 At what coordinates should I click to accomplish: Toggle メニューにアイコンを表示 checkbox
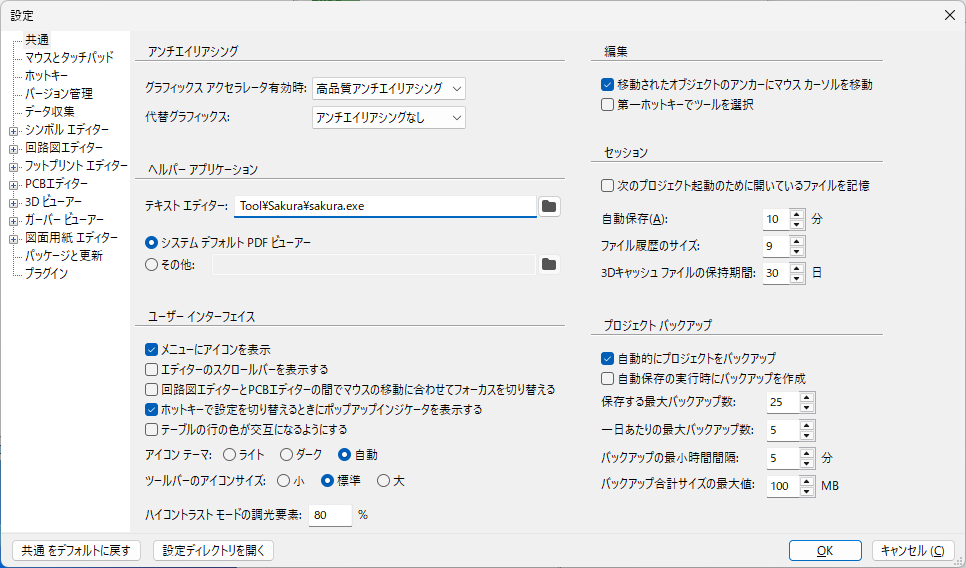coord(152,350)
